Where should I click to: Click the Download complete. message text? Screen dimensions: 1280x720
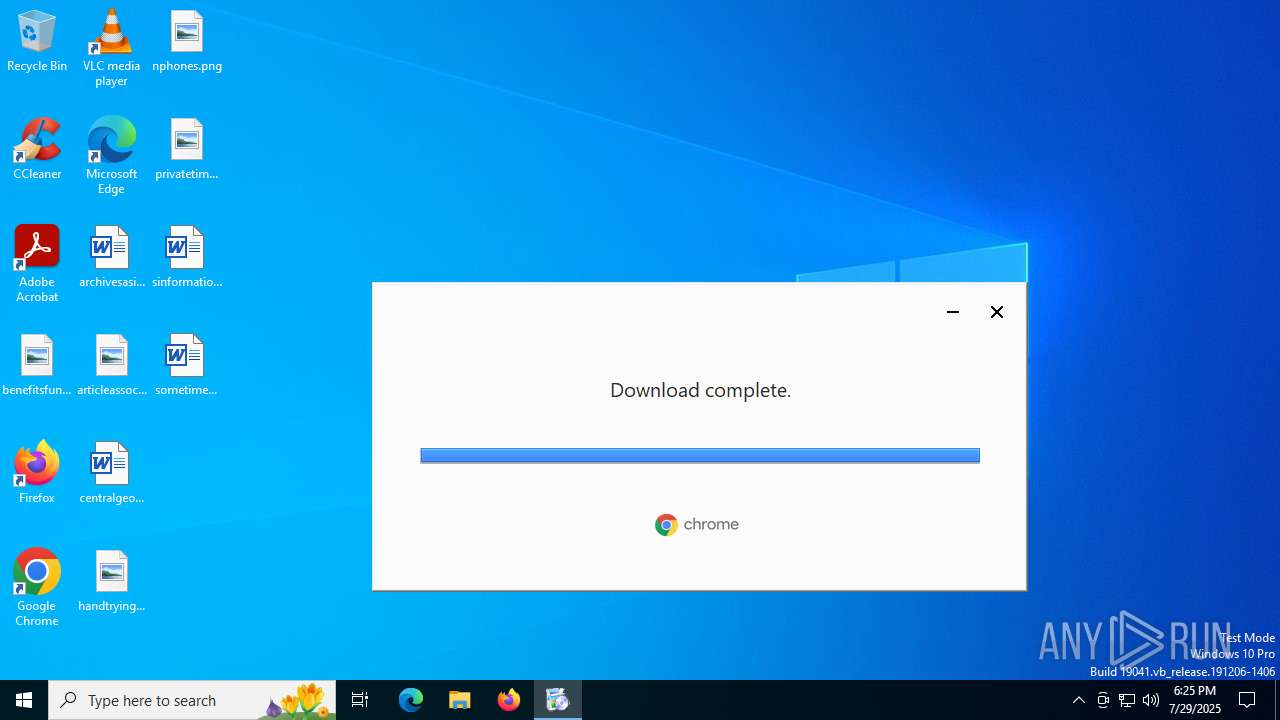700,390
